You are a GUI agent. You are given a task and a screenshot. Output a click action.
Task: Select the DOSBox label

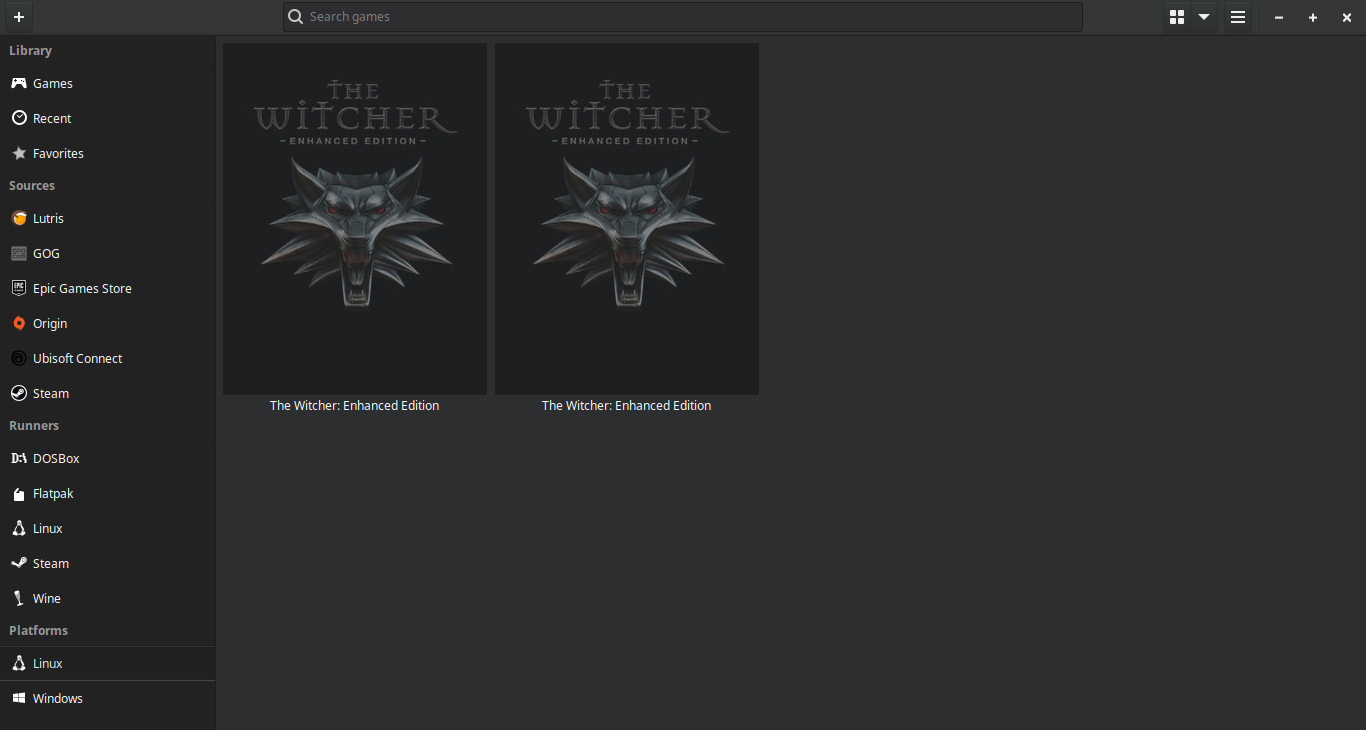tap(56, 459)
